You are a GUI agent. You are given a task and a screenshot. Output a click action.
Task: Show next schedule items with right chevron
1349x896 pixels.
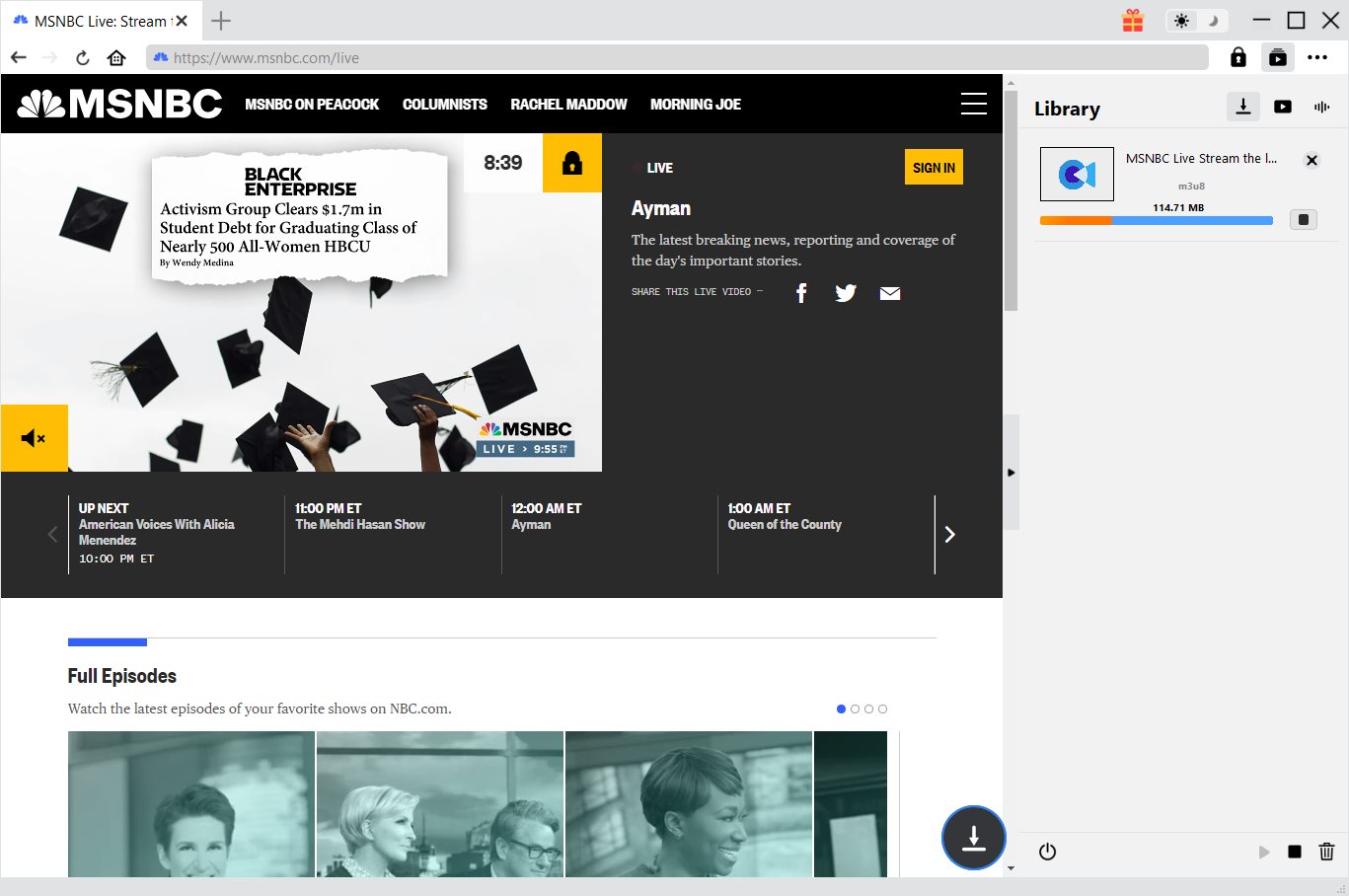pyautogui.click(x=949, y=534)
